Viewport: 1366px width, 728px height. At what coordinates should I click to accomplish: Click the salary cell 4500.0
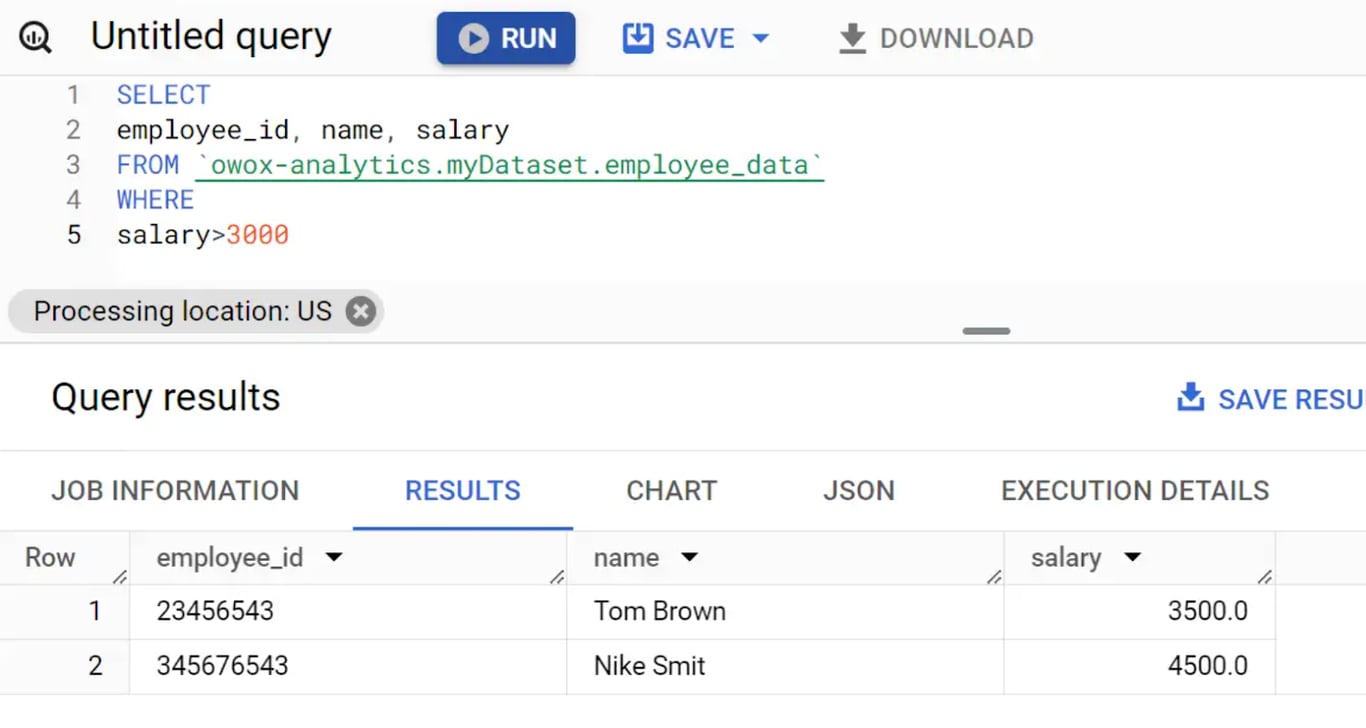[1208, 666]
